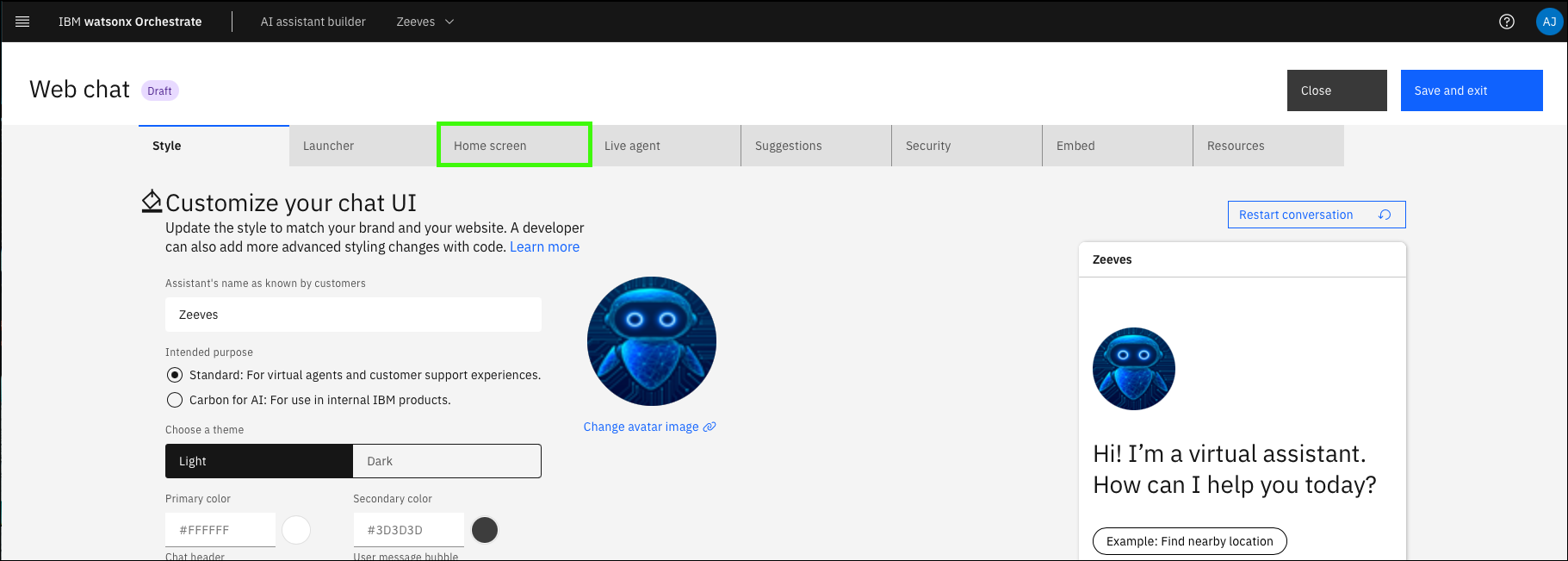Switch to the Home screen tab
Viewport: 1568px width, 561px height.
[514, 146]
